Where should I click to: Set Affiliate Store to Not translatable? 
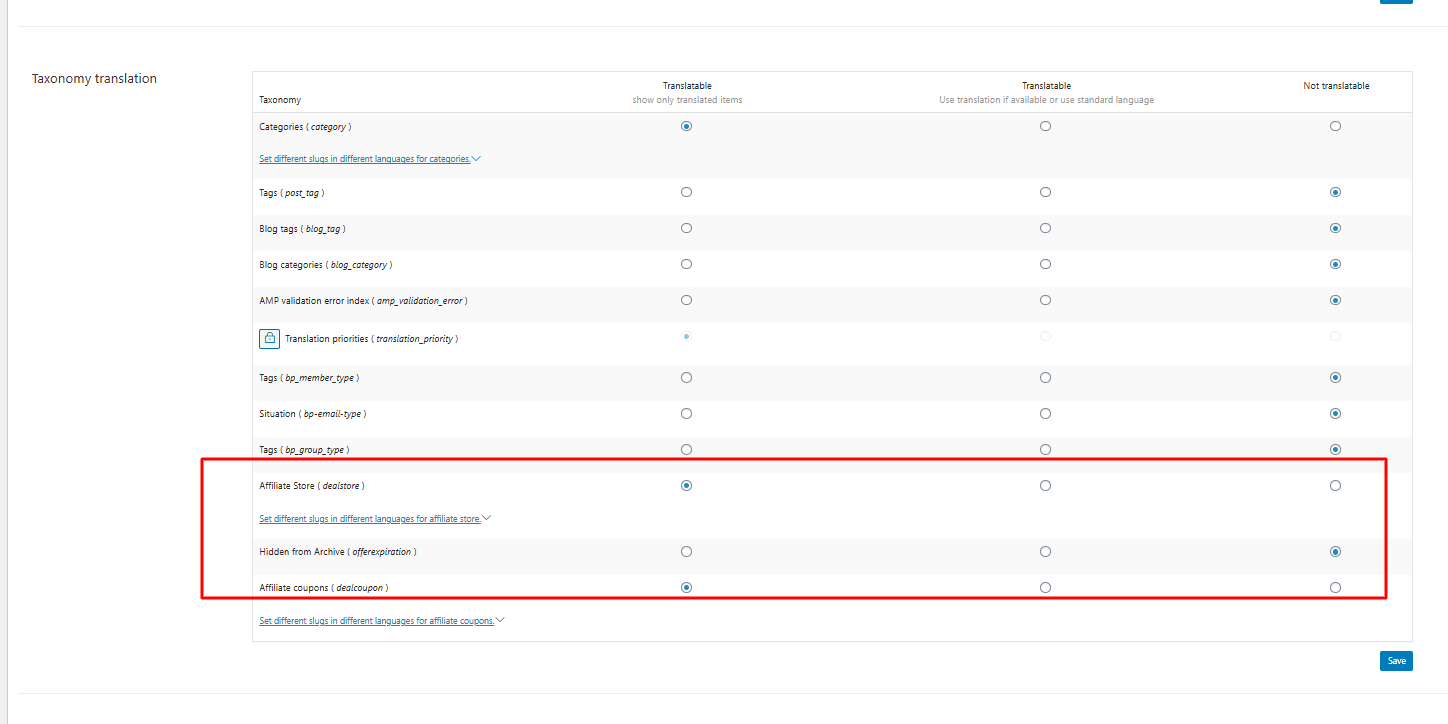(1335, 486)
